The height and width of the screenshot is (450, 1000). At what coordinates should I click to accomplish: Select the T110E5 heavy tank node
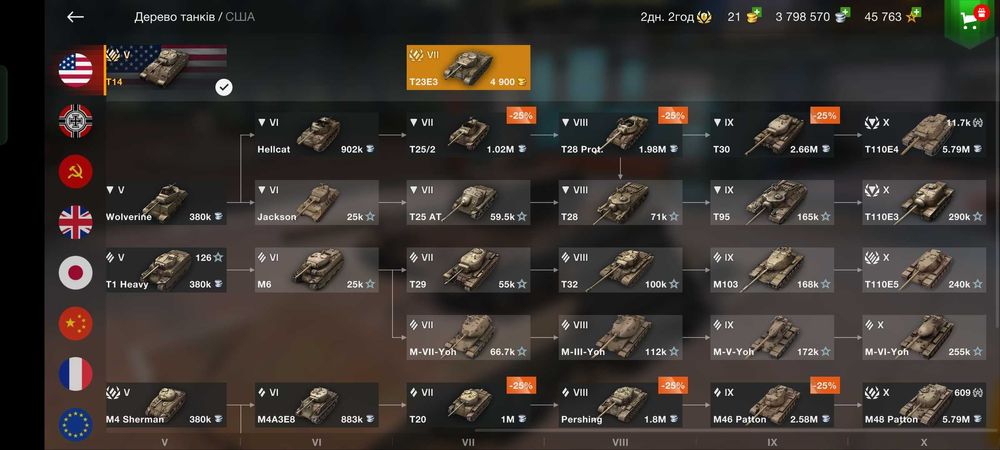924,270
